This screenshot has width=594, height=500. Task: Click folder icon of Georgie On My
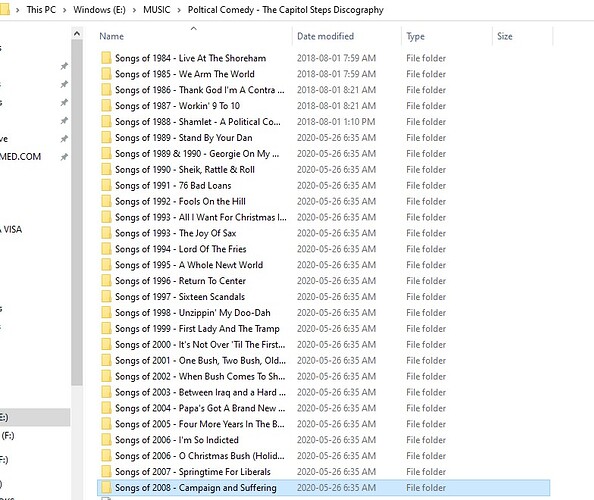pos(106,153)
